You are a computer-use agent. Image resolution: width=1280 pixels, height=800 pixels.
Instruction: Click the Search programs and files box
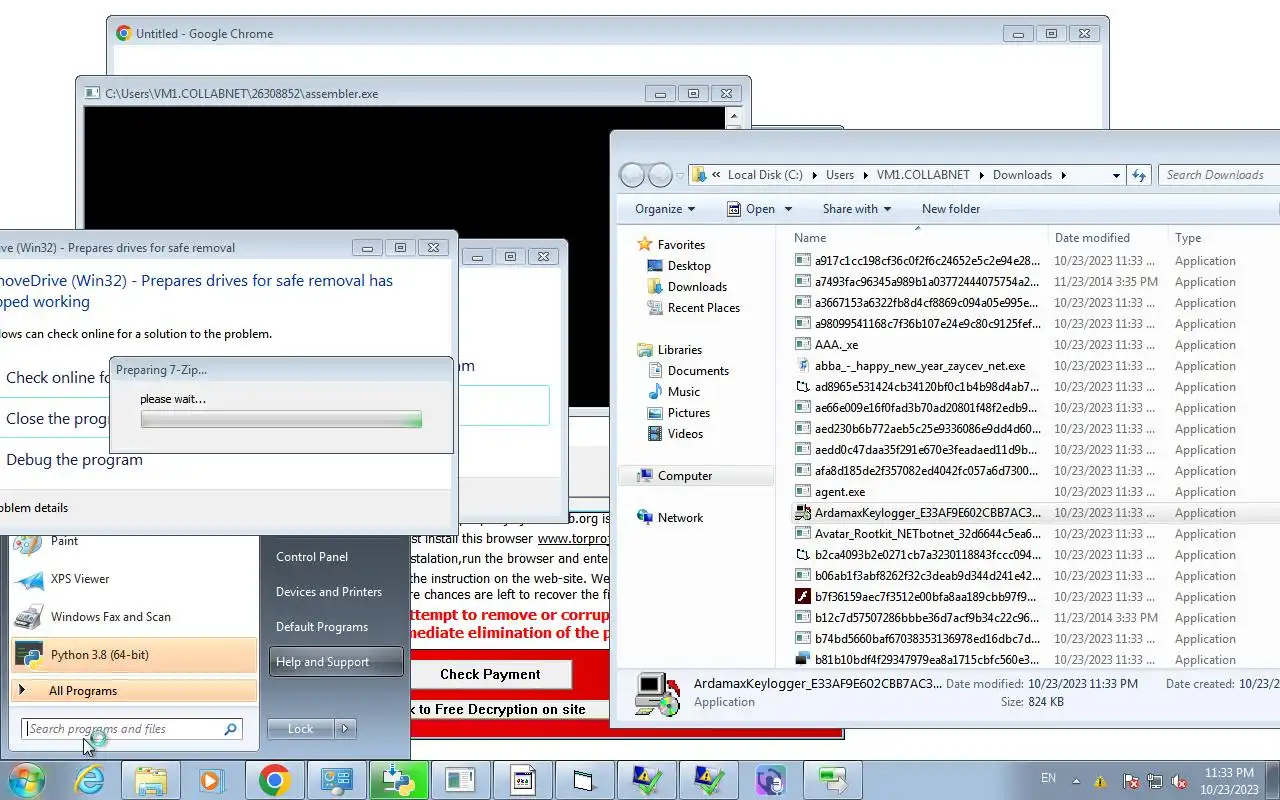coord(132,729)
